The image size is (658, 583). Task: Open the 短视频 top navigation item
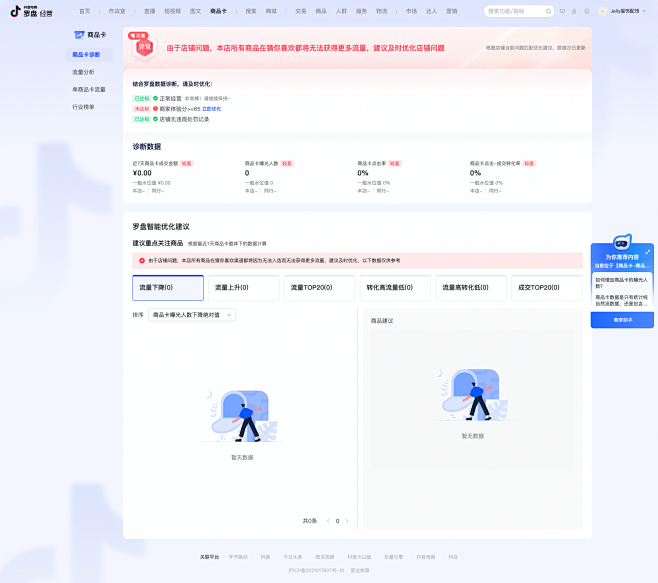172,11
